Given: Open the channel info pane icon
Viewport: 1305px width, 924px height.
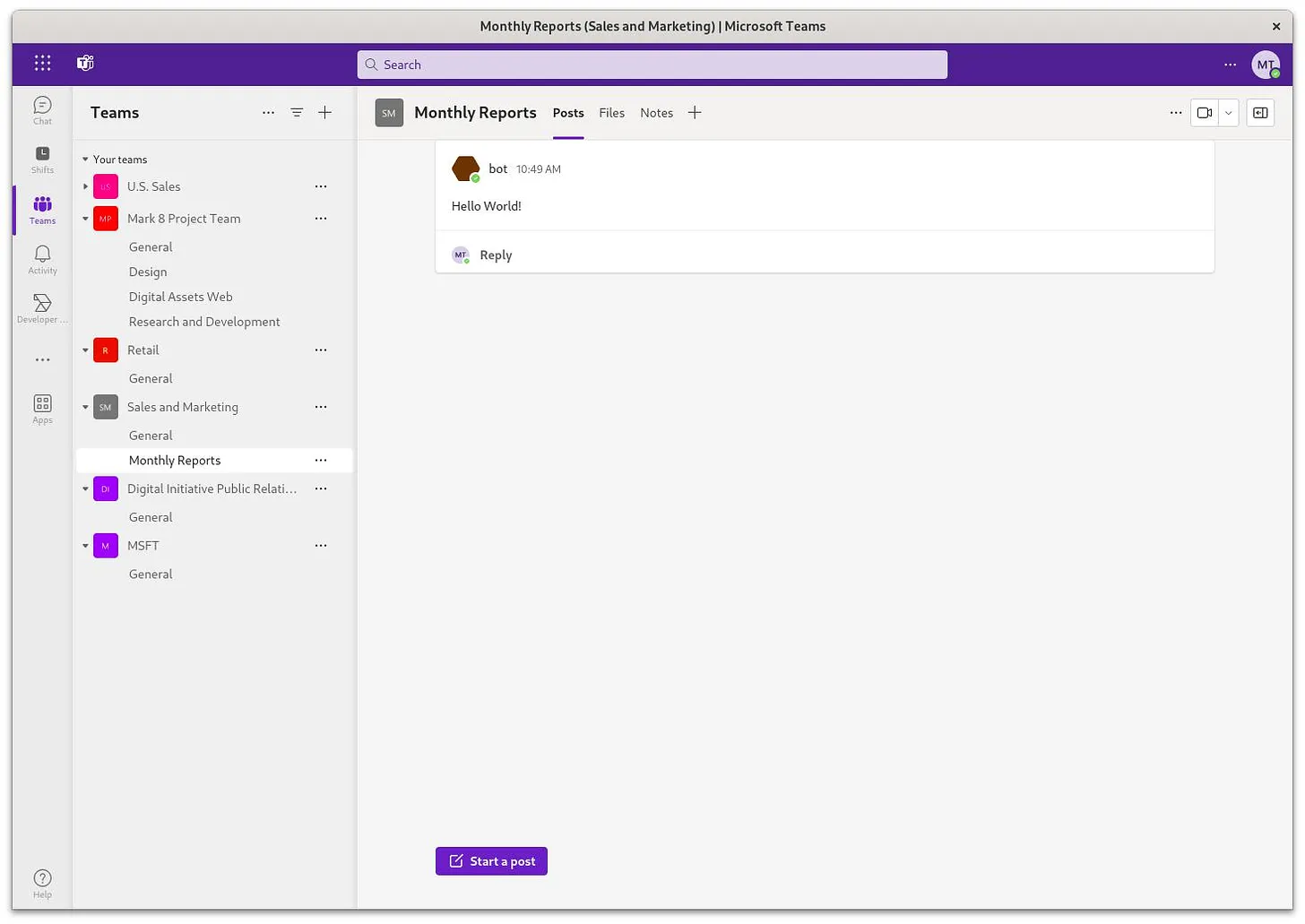Looking at the screenshot, I should [x=1260, y=113].
